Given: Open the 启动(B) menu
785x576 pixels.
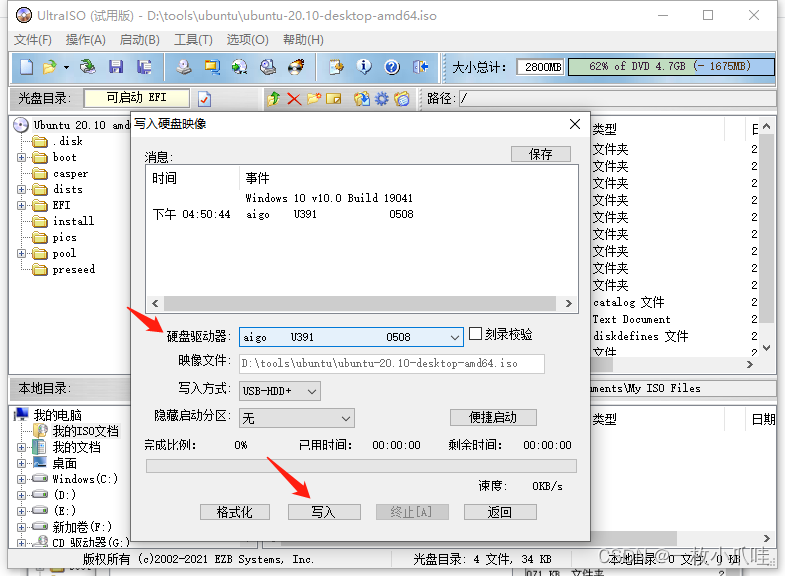Looking at the screenshot, I should coord(140,40).
